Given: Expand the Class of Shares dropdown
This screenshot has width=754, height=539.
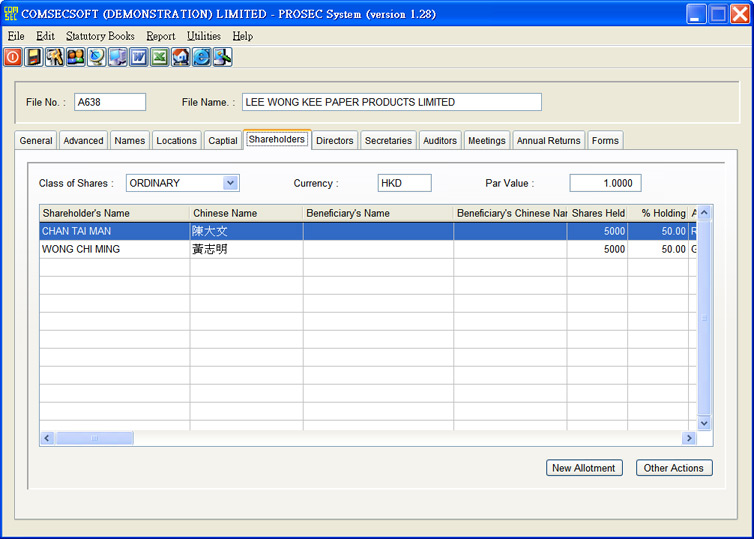Looking at the screenshot, I should pyautogui.click(x=231, y=183).
